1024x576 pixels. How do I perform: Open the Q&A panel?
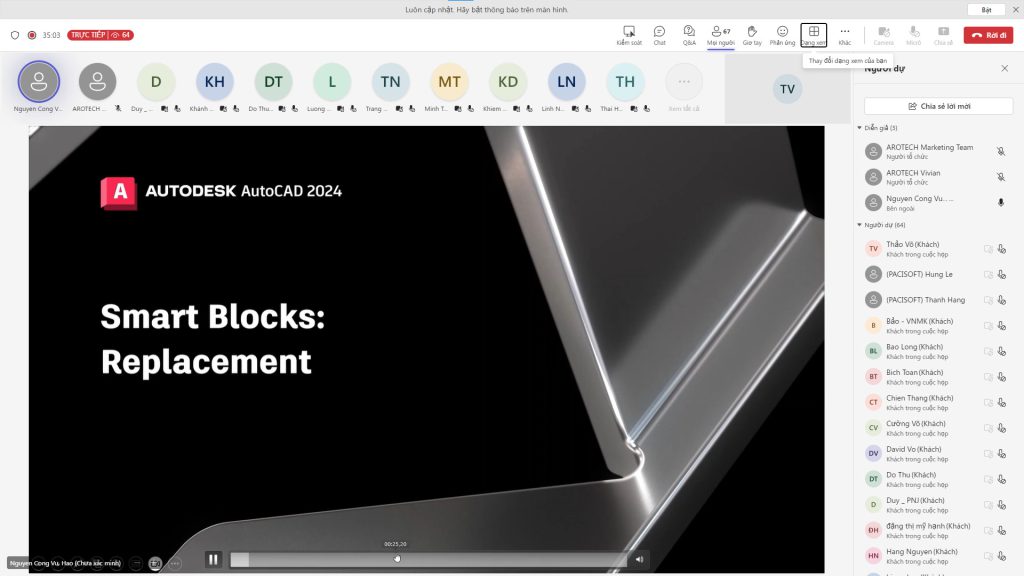coord(689,35)
